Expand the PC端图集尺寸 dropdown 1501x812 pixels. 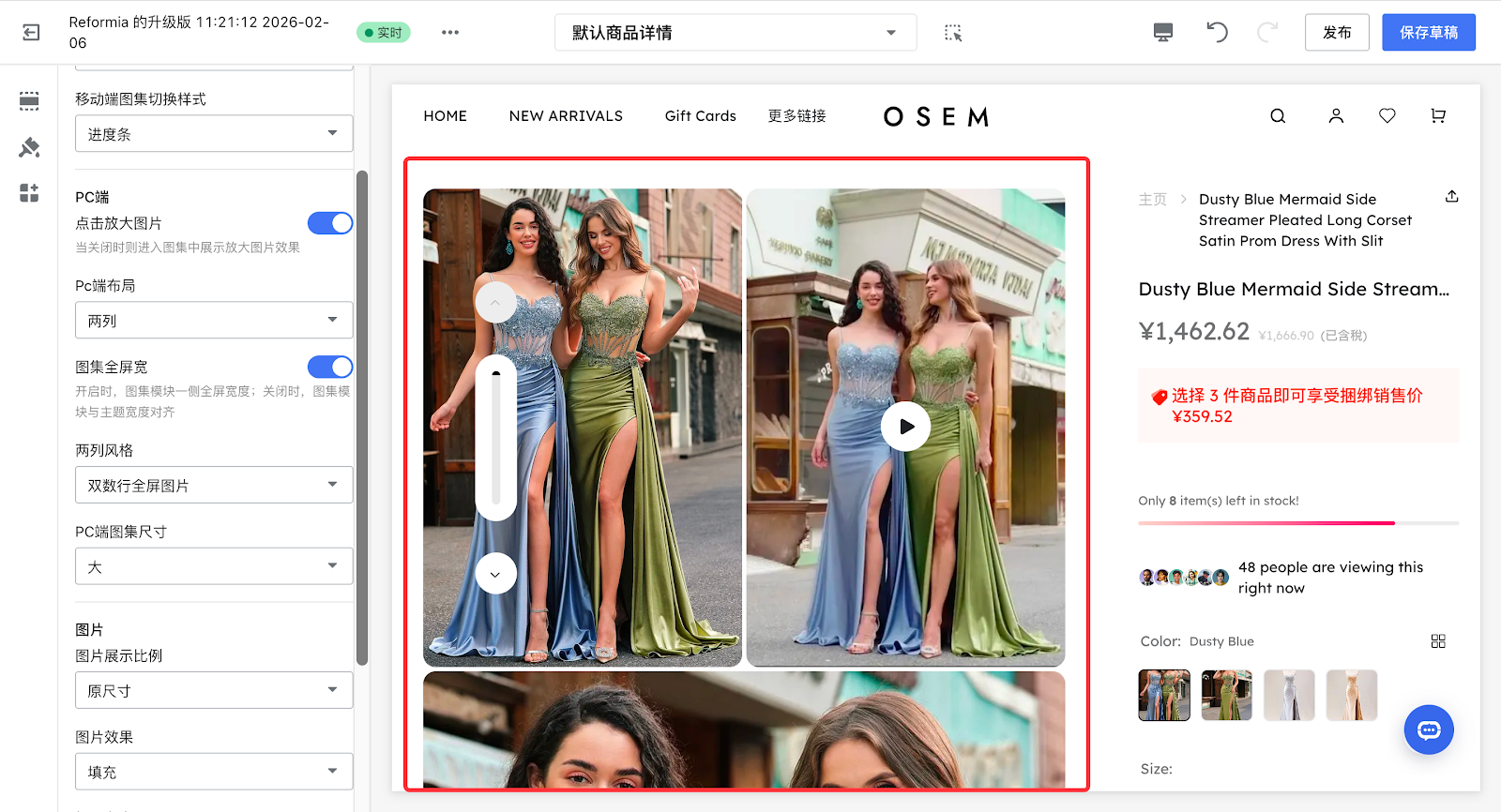pos(214,567)
